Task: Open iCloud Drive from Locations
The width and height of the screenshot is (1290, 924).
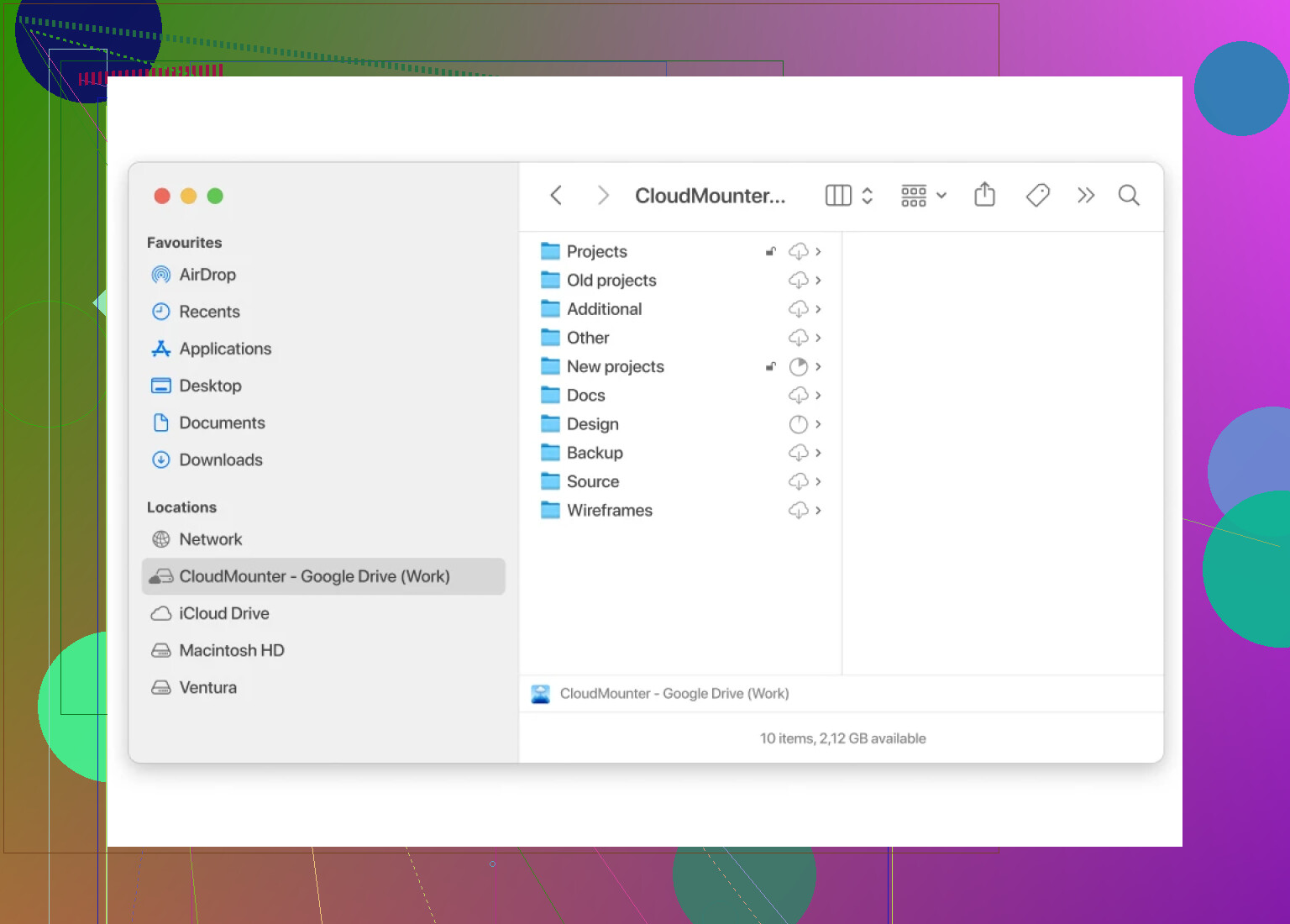Action: pyautogui.click(x=223, y=613)
